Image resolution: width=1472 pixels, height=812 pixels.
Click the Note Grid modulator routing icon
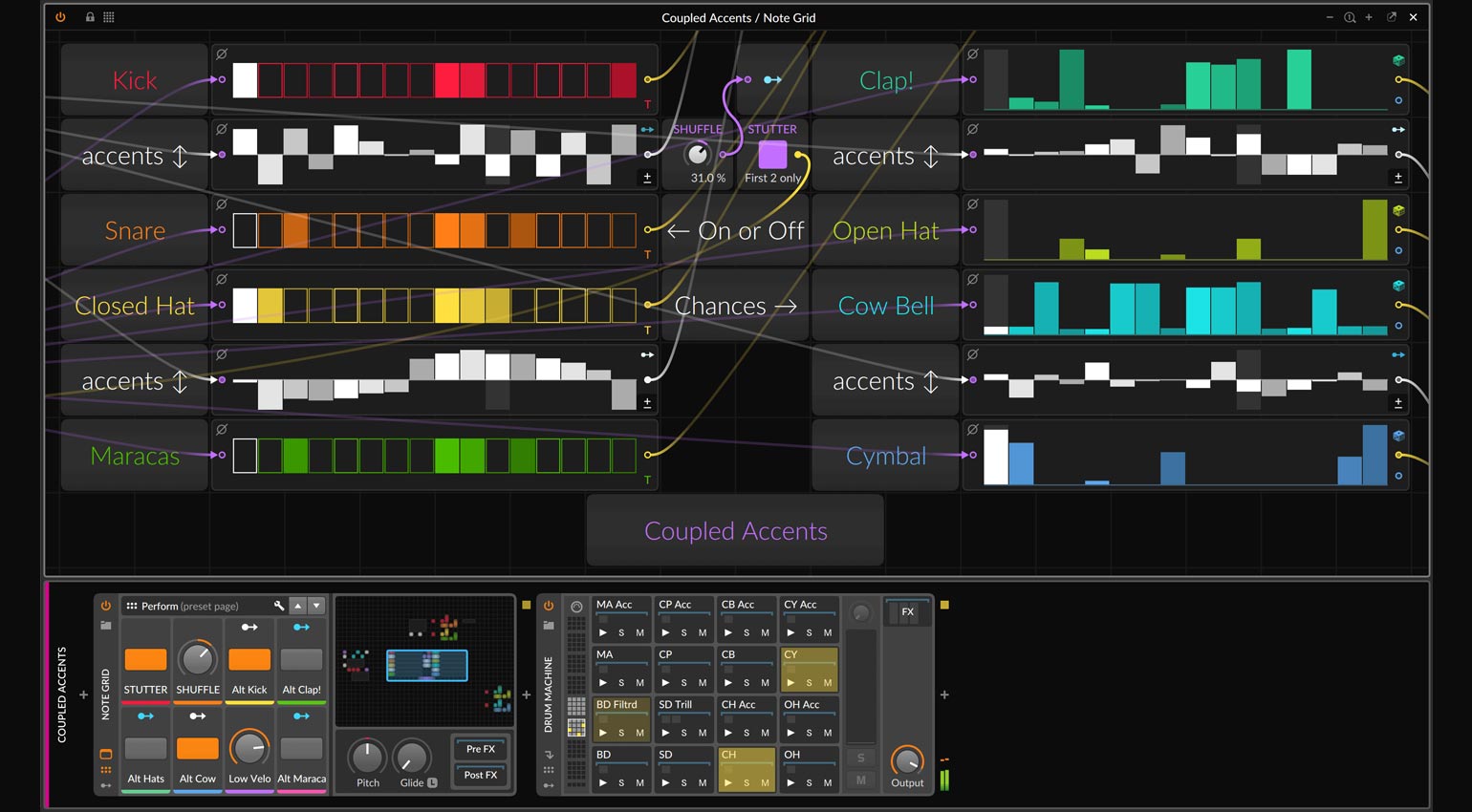click(x=106, y=785)
